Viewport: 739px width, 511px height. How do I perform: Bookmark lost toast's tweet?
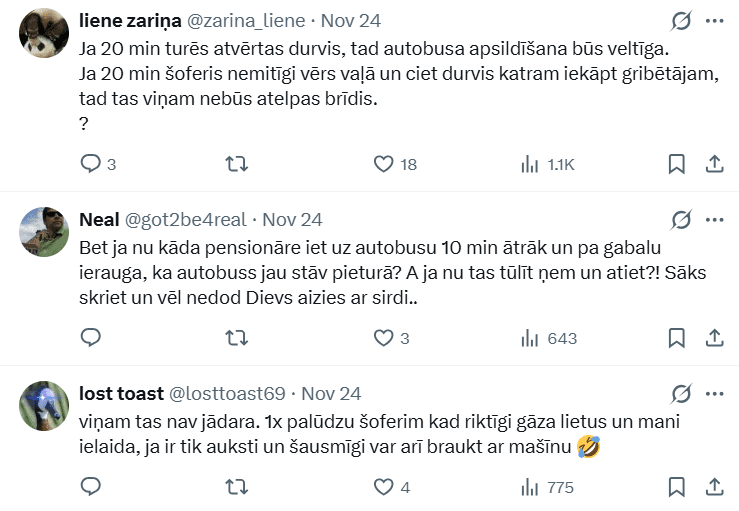click(x=676, y=487)
